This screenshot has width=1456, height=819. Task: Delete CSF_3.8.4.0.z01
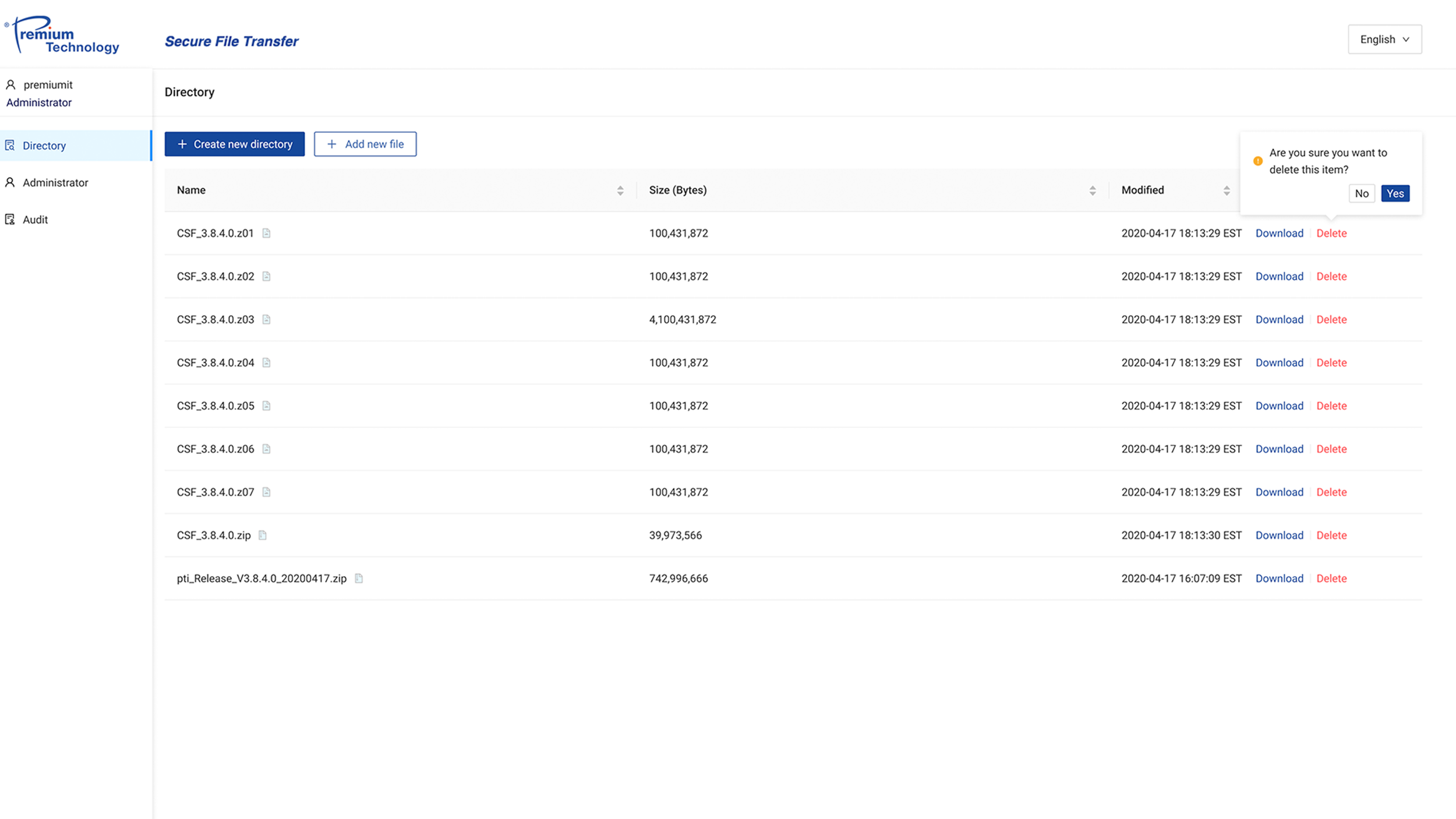[1331, 233]
